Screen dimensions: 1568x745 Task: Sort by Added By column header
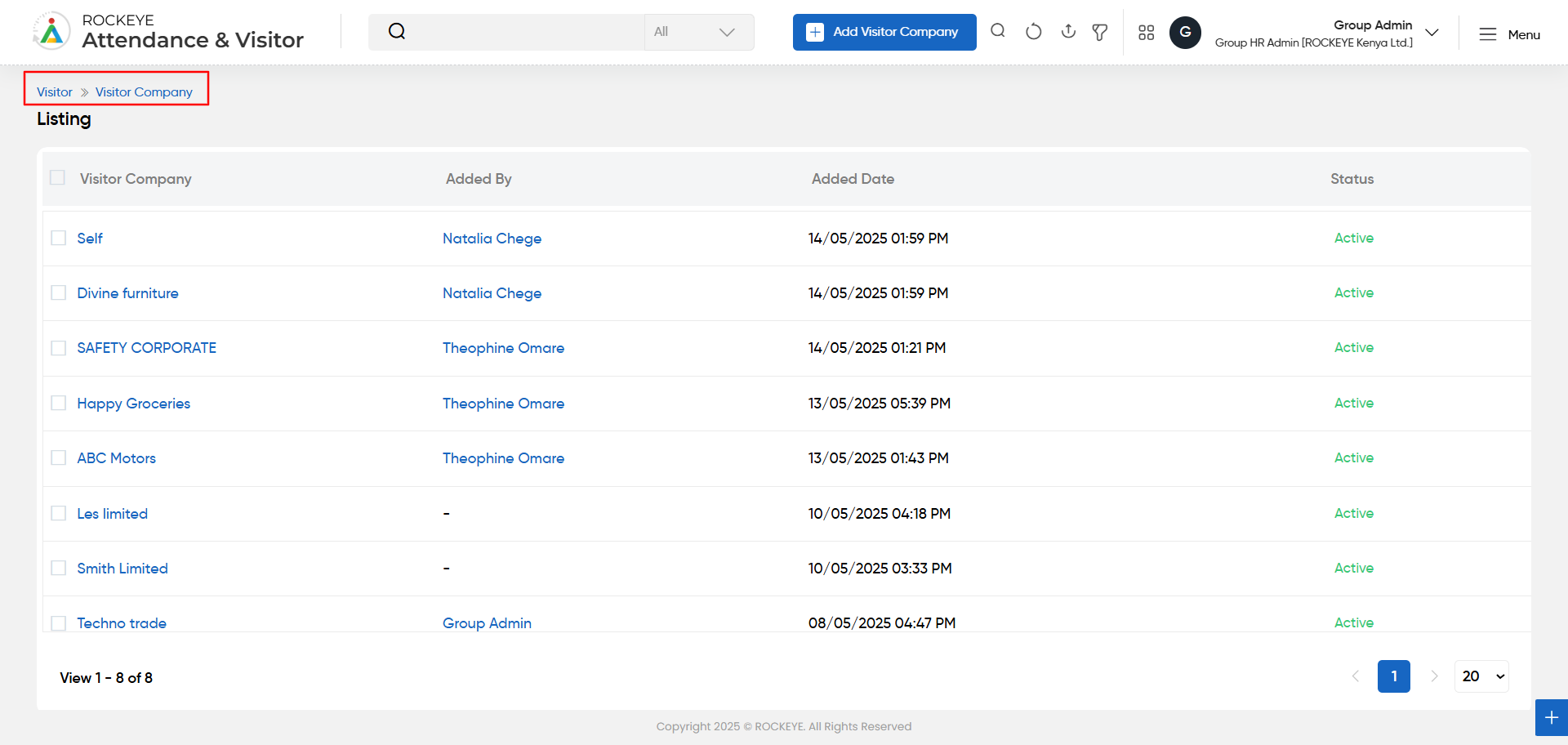(479, 179)
